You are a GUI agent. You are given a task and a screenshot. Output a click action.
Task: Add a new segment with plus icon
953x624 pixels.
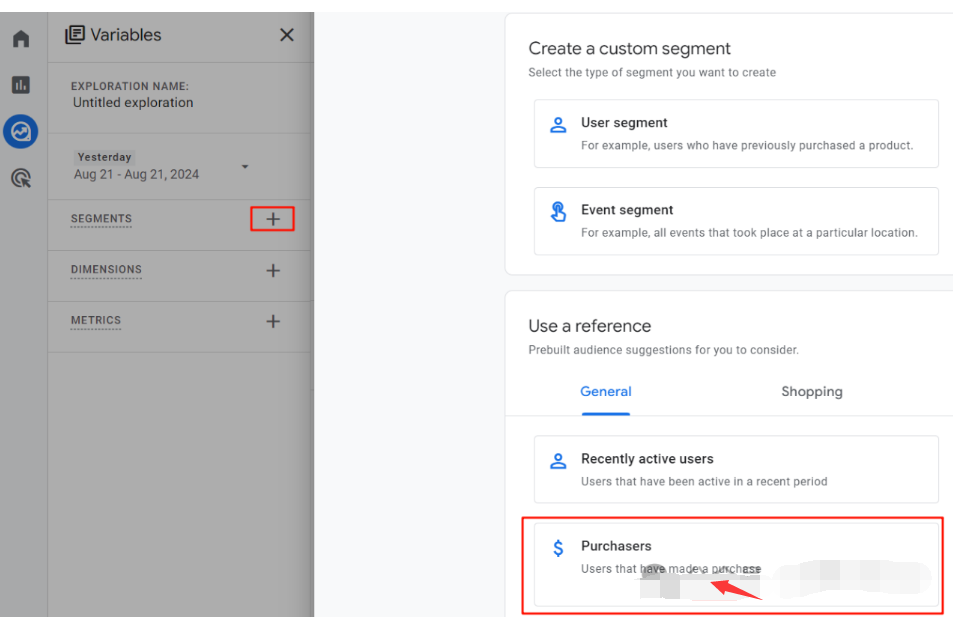pos(272,219)
